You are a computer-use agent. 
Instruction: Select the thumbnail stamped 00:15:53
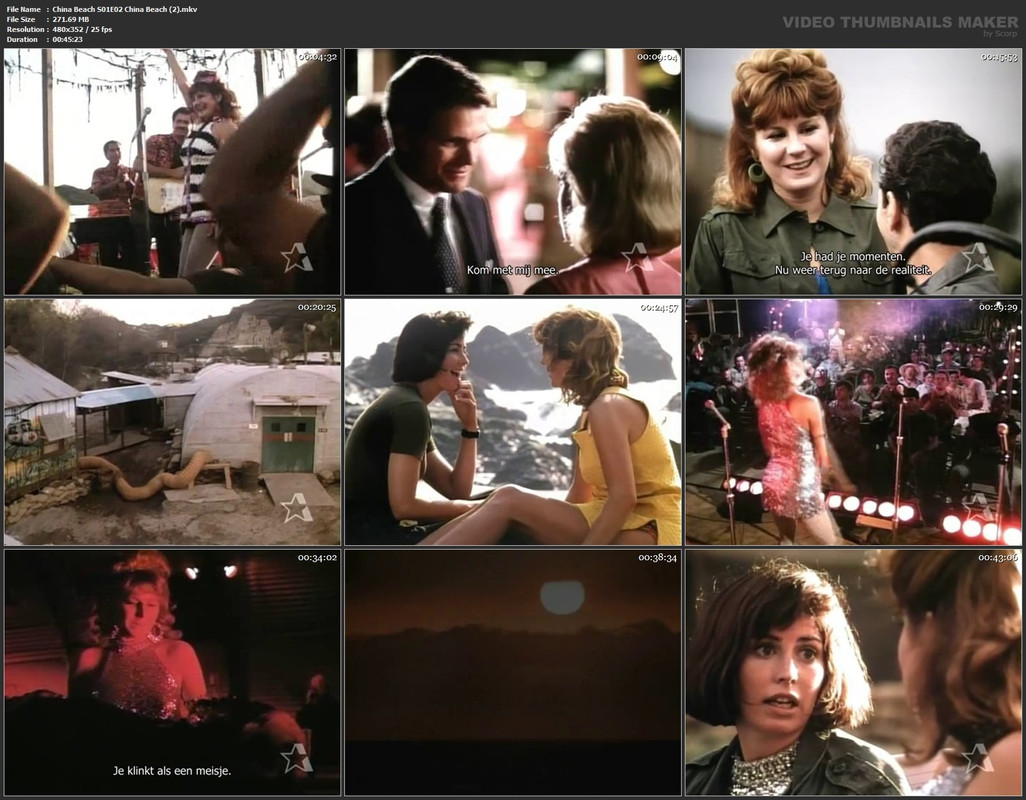click(x=853, y=171)
